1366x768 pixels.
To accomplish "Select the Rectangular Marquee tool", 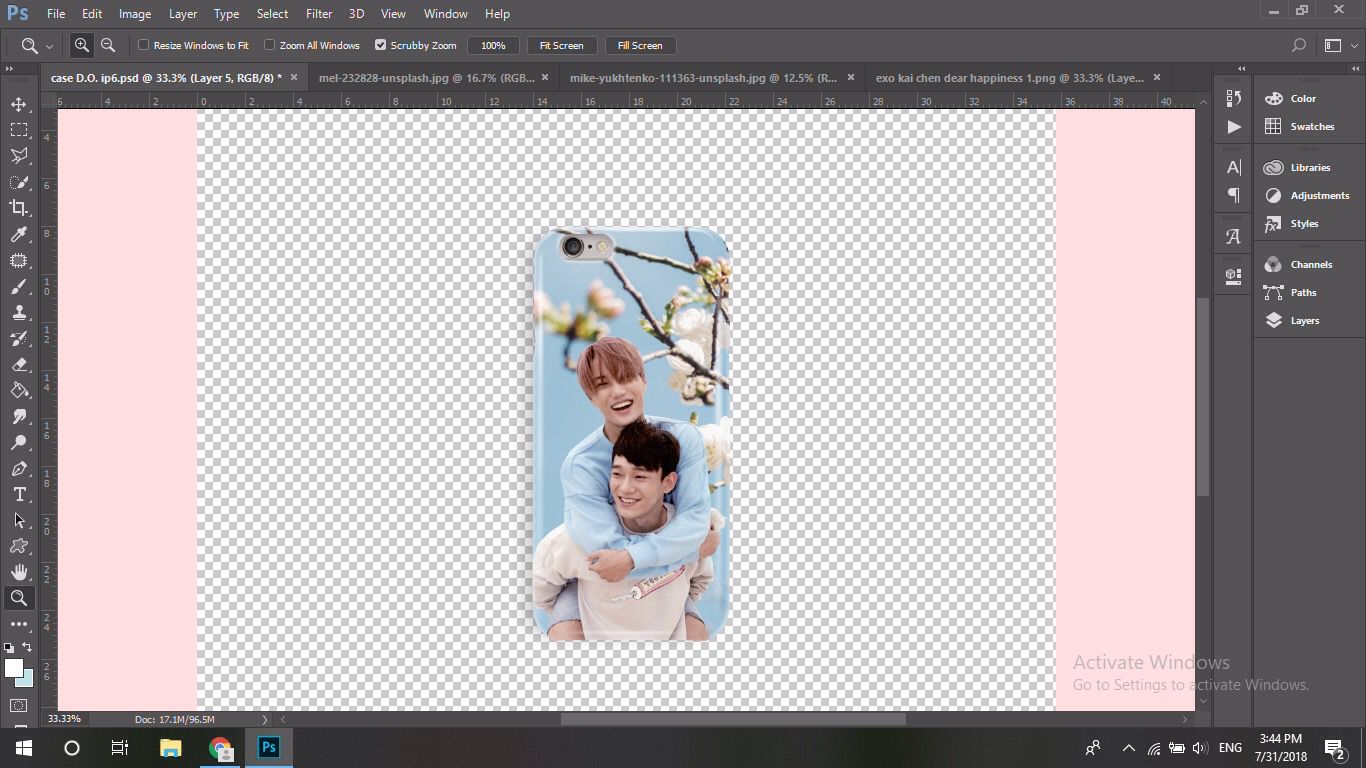I will pos(19,130).
